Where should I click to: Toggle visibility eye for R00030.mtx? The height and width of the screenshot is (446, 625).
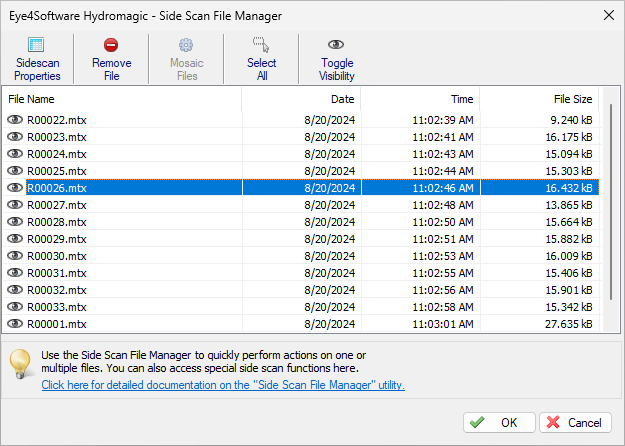coord(15,255)
